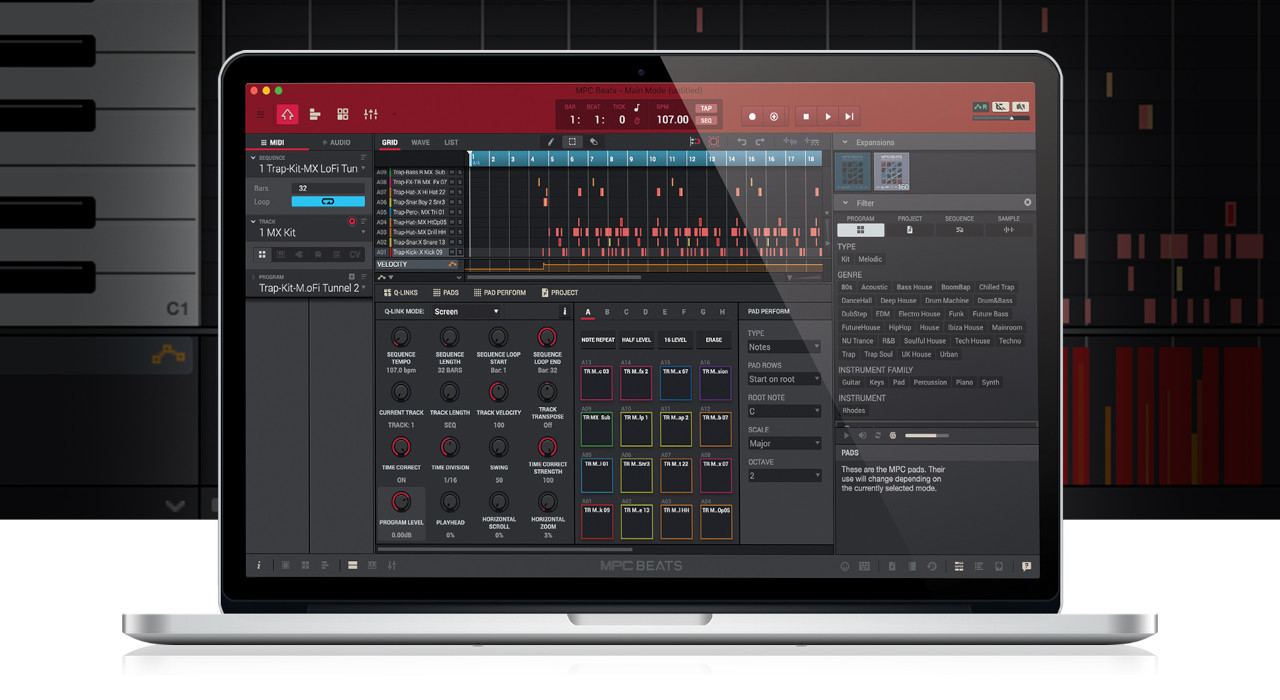Filter by the Trap Soul genre
The width and height of the screenshot is (1280, 700).
click(878, 354)
